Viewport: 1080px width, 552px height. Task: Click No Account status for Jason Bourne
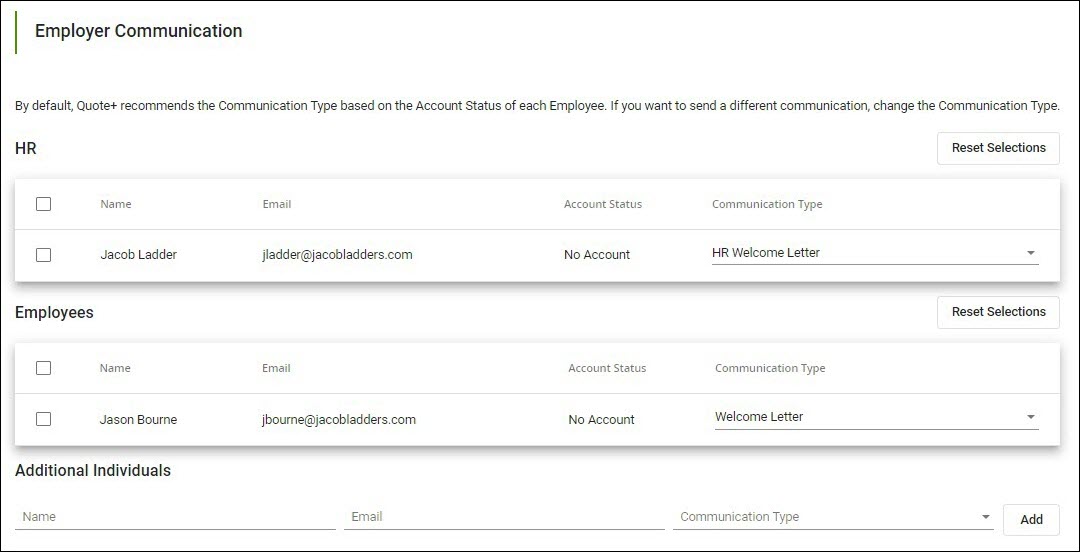point(601,420)
